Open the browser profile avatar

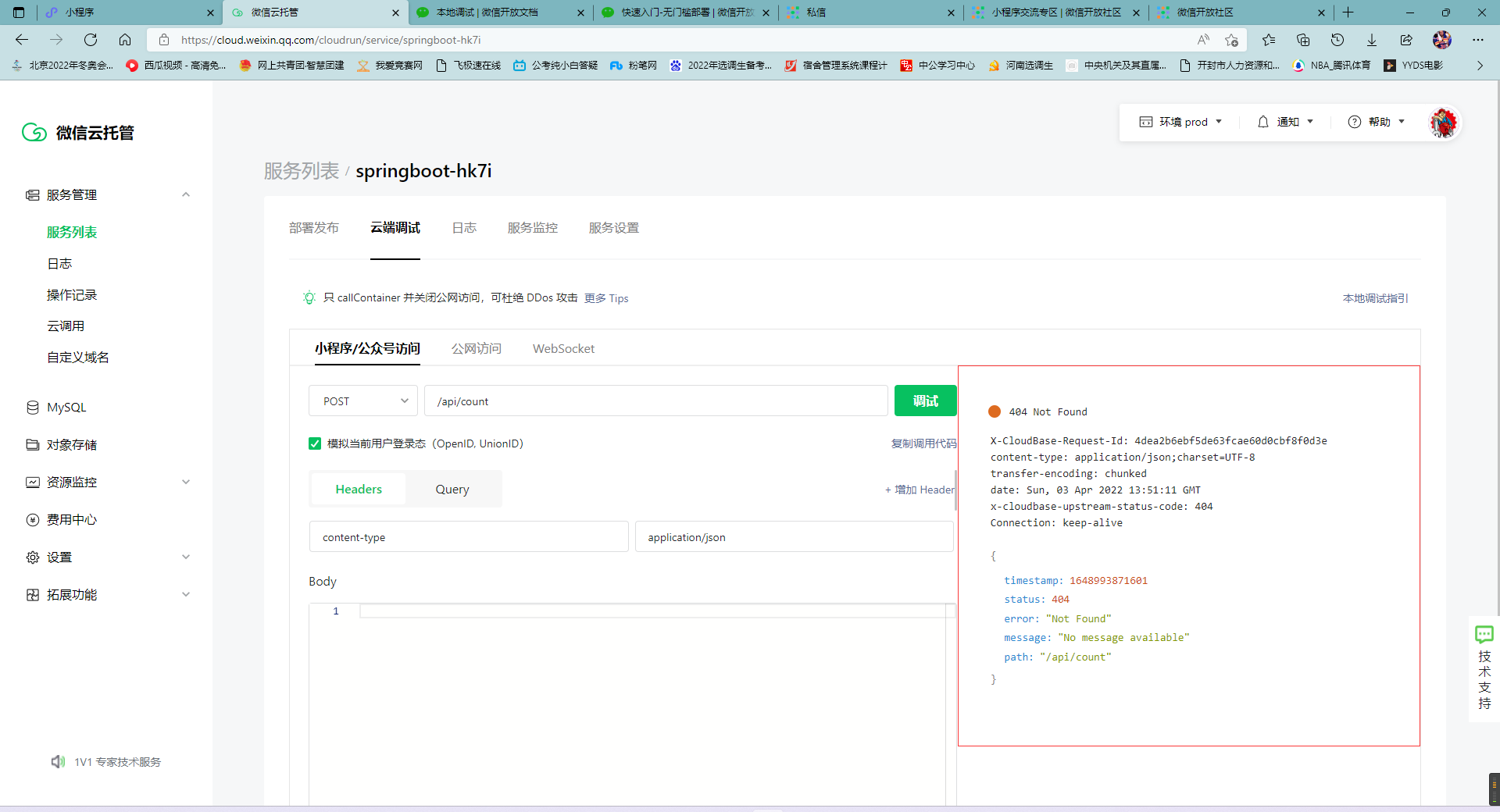(x=1442, y=40)
